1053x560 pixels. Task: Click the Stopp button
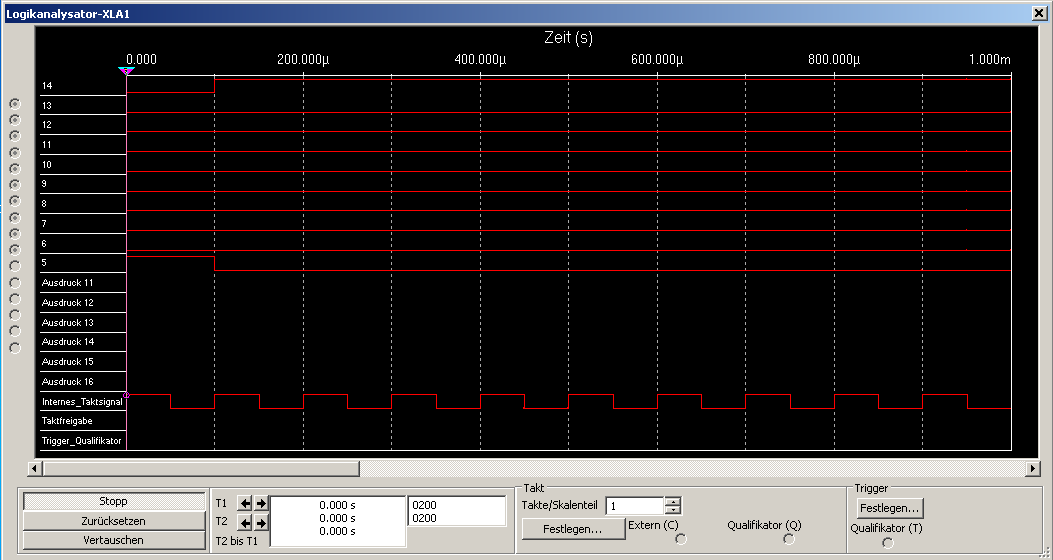click(113, 502)
